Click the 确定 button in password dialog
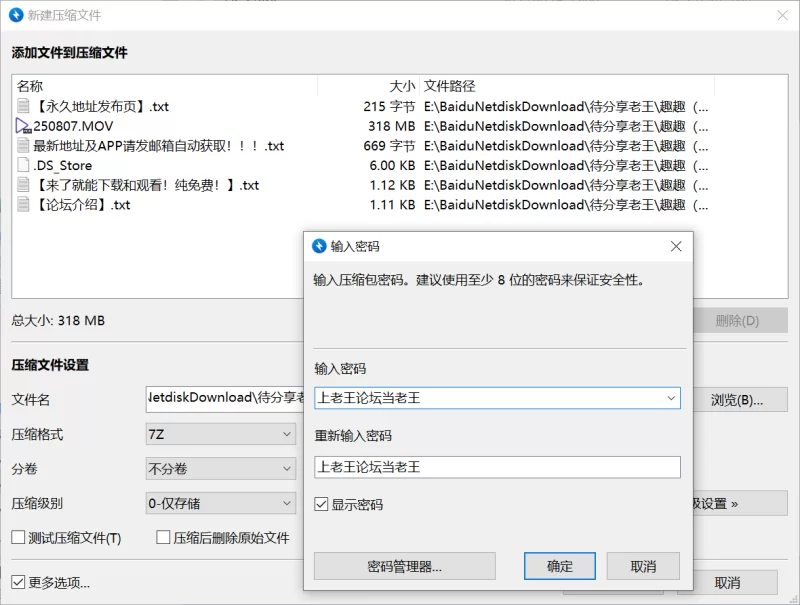This screenshot has height=605, width=800. 560,566
